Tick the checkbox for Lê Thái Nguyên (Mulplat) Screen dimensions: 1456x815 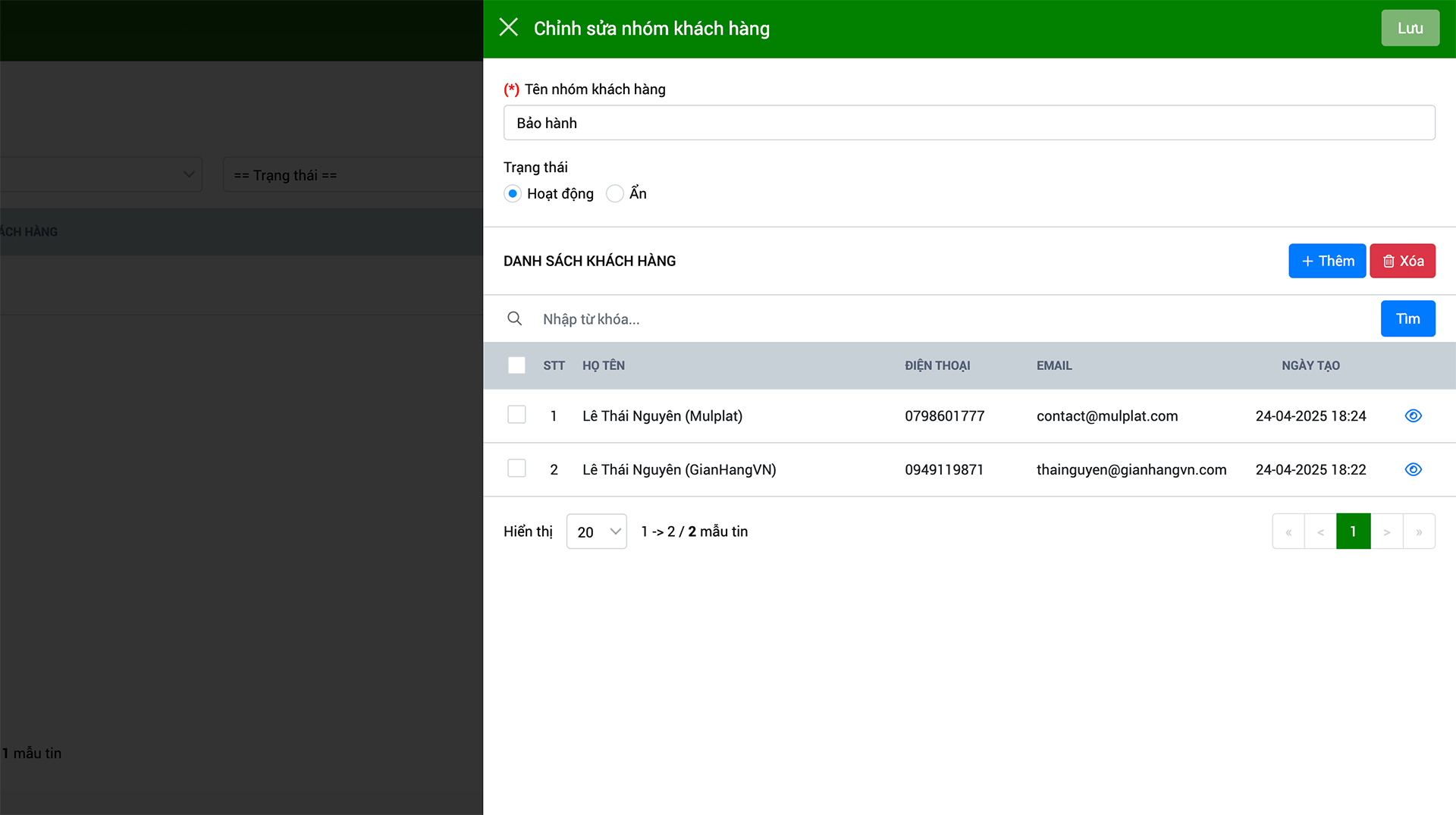click(x=516, y=415)
